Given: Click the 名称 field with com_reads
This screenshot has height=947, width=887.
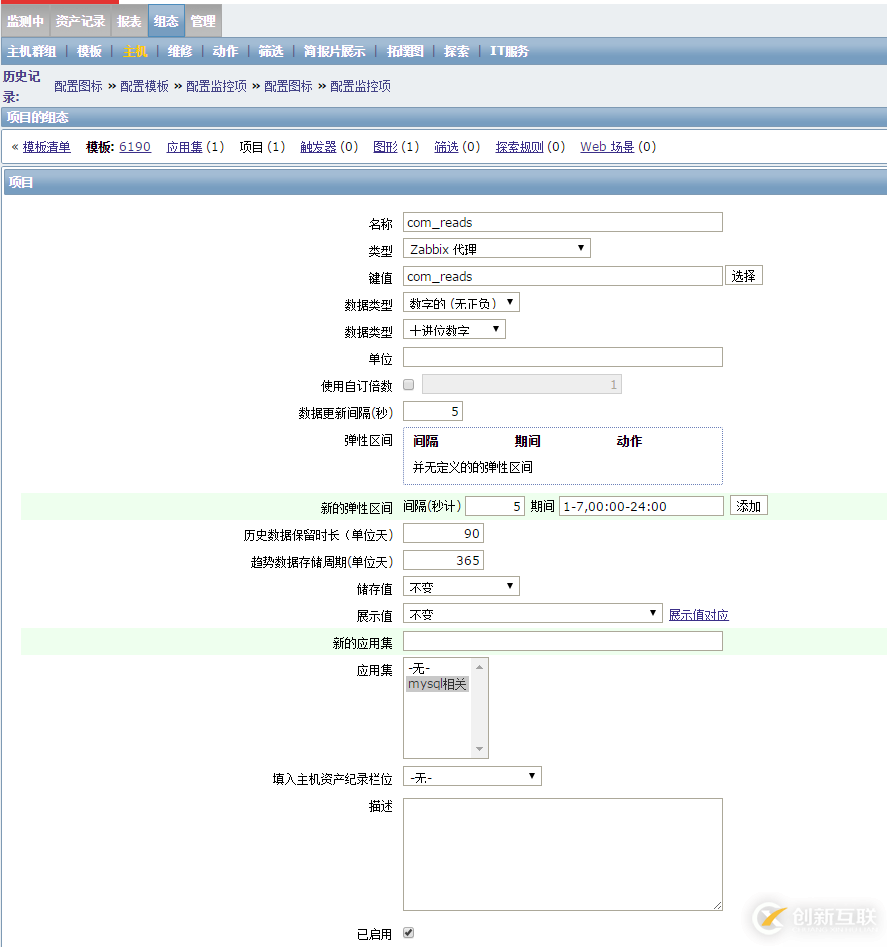Looking at the screenshot, I should click(563, 222).
